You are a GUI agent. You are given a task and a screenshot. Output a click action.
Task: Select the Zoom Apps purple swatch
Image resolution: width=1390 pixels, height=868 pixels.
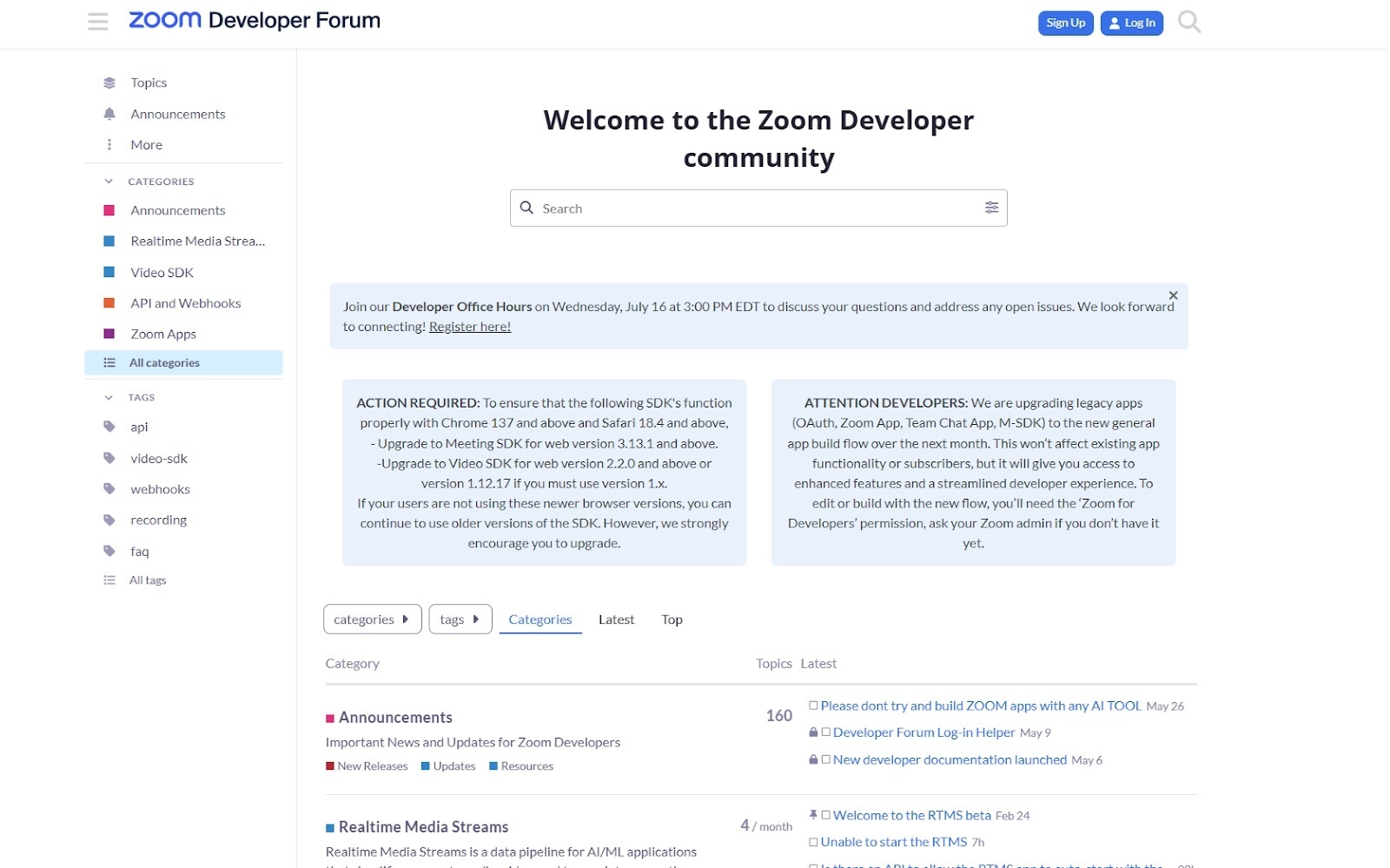(109, 334)
